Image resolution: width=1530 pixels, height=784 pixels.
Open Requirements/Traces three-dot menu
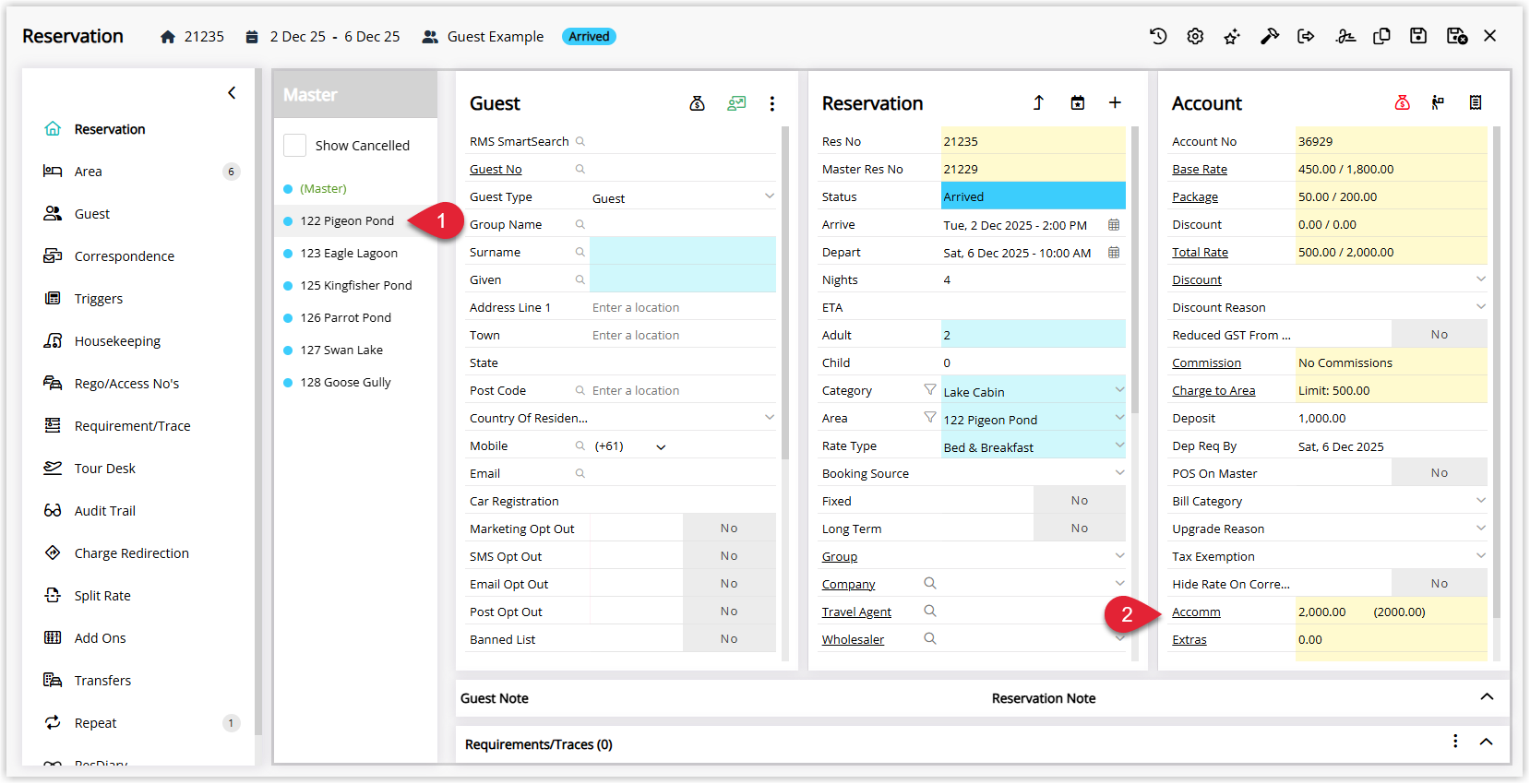click(1455, 742)
